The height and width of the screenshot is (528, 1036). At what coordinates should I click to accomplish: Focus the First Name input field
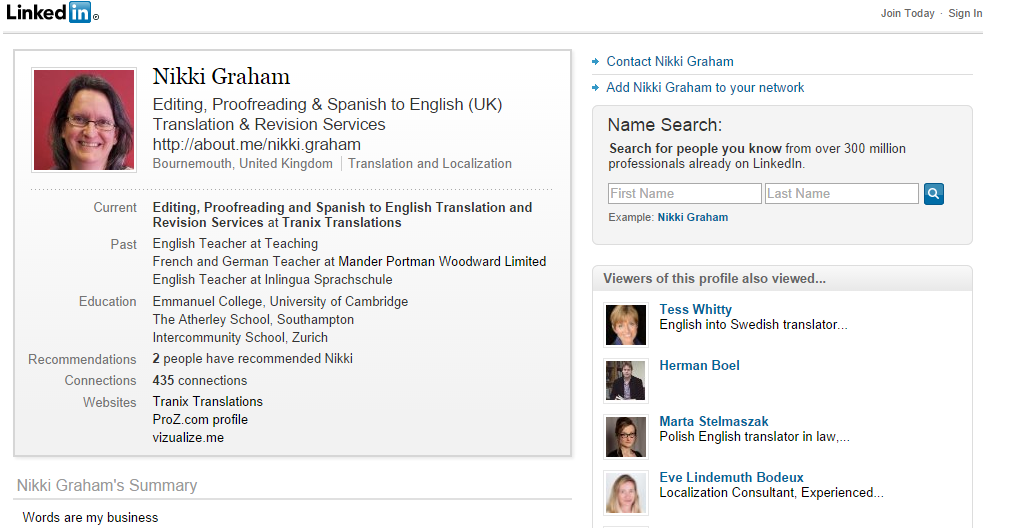[x=684, y=194]
